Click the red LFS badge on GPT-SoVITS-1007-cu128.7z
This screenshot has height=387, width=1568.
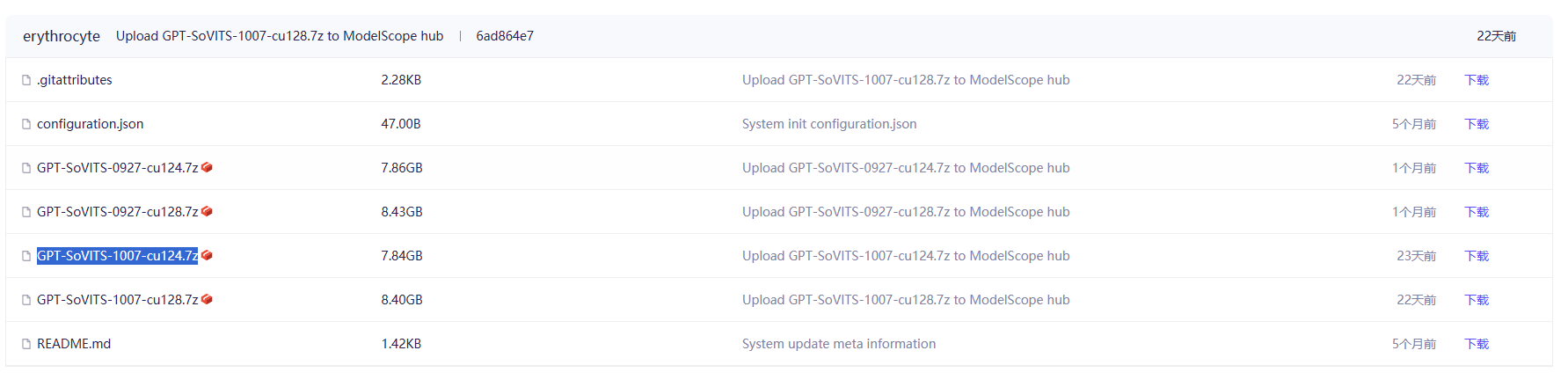[207, 299]
